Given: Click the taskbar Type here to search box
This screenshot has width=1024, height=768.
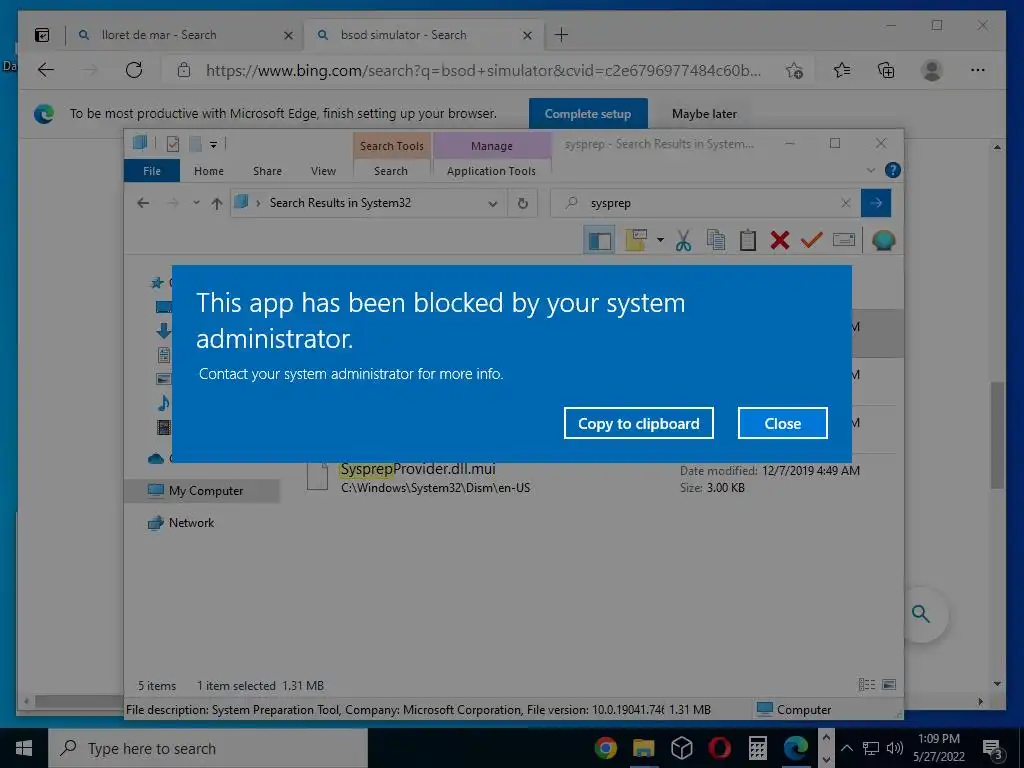Looking at the screenshot, I should pyautogui.click(x=208, y=748).
